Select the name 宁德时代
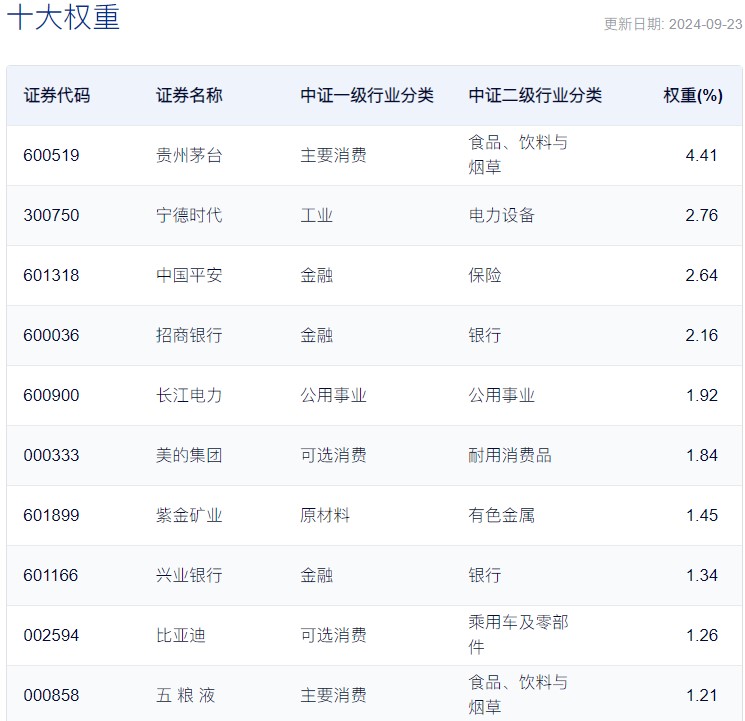 [x=189, y=215]
